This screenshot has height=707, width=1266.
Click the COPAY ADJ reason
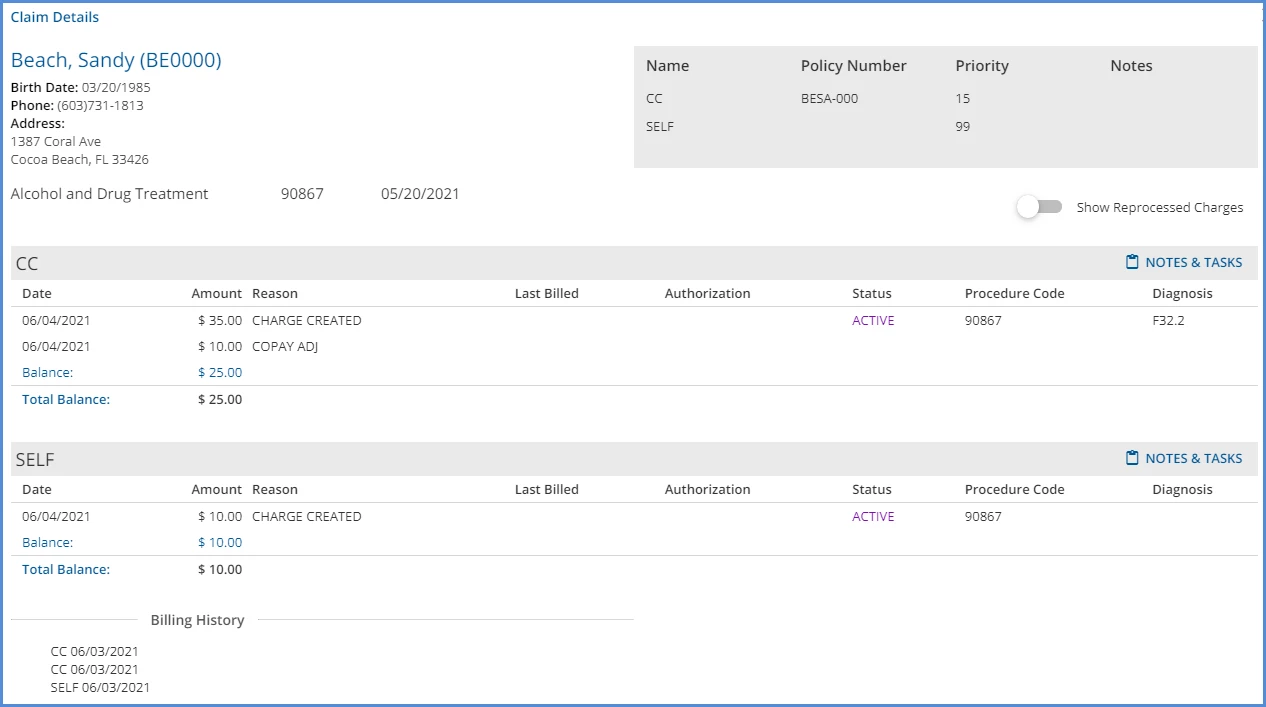click(285, 346)
